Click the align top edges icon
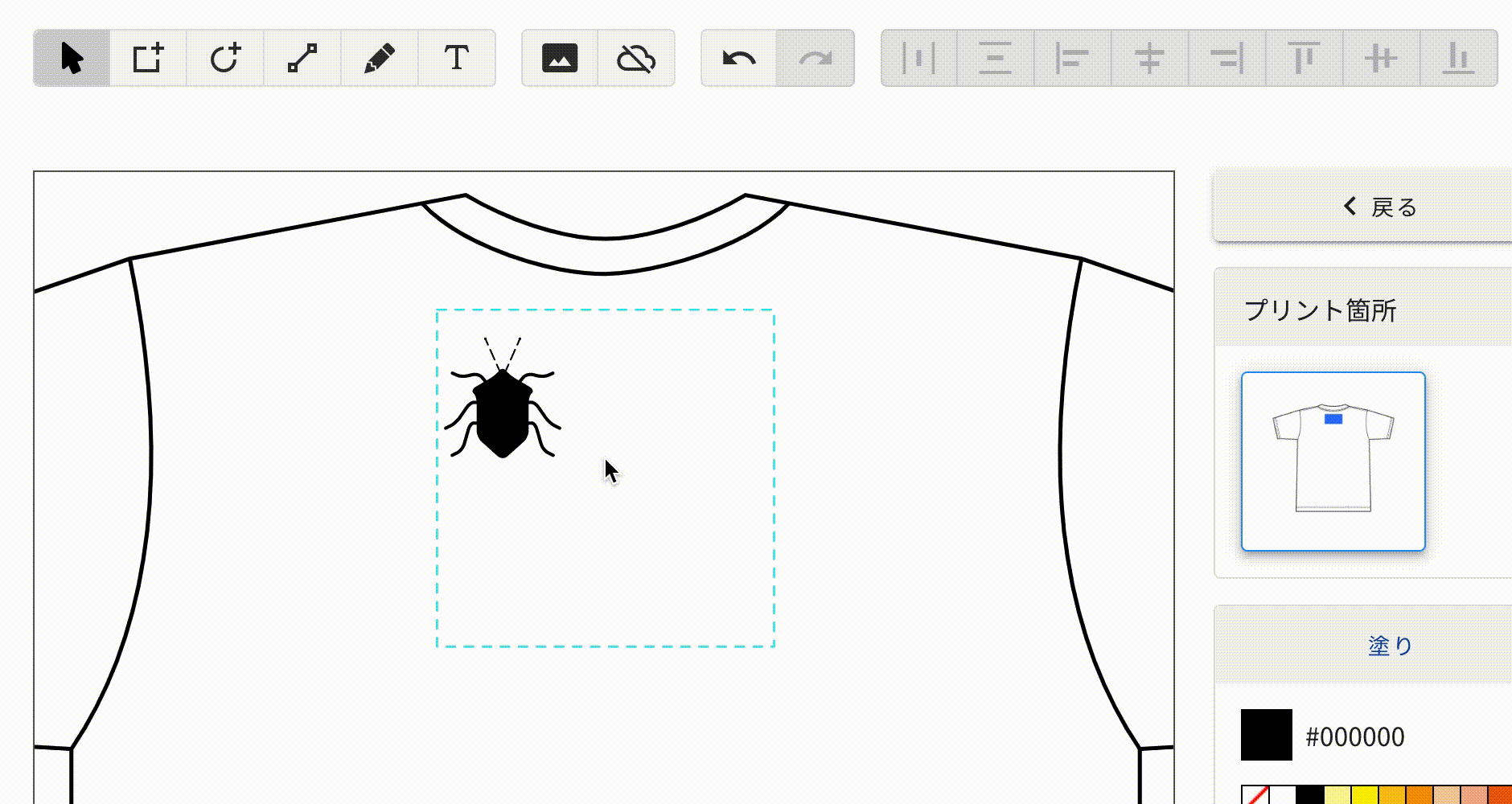1512x804 pixels. [x=1304, y=59]
